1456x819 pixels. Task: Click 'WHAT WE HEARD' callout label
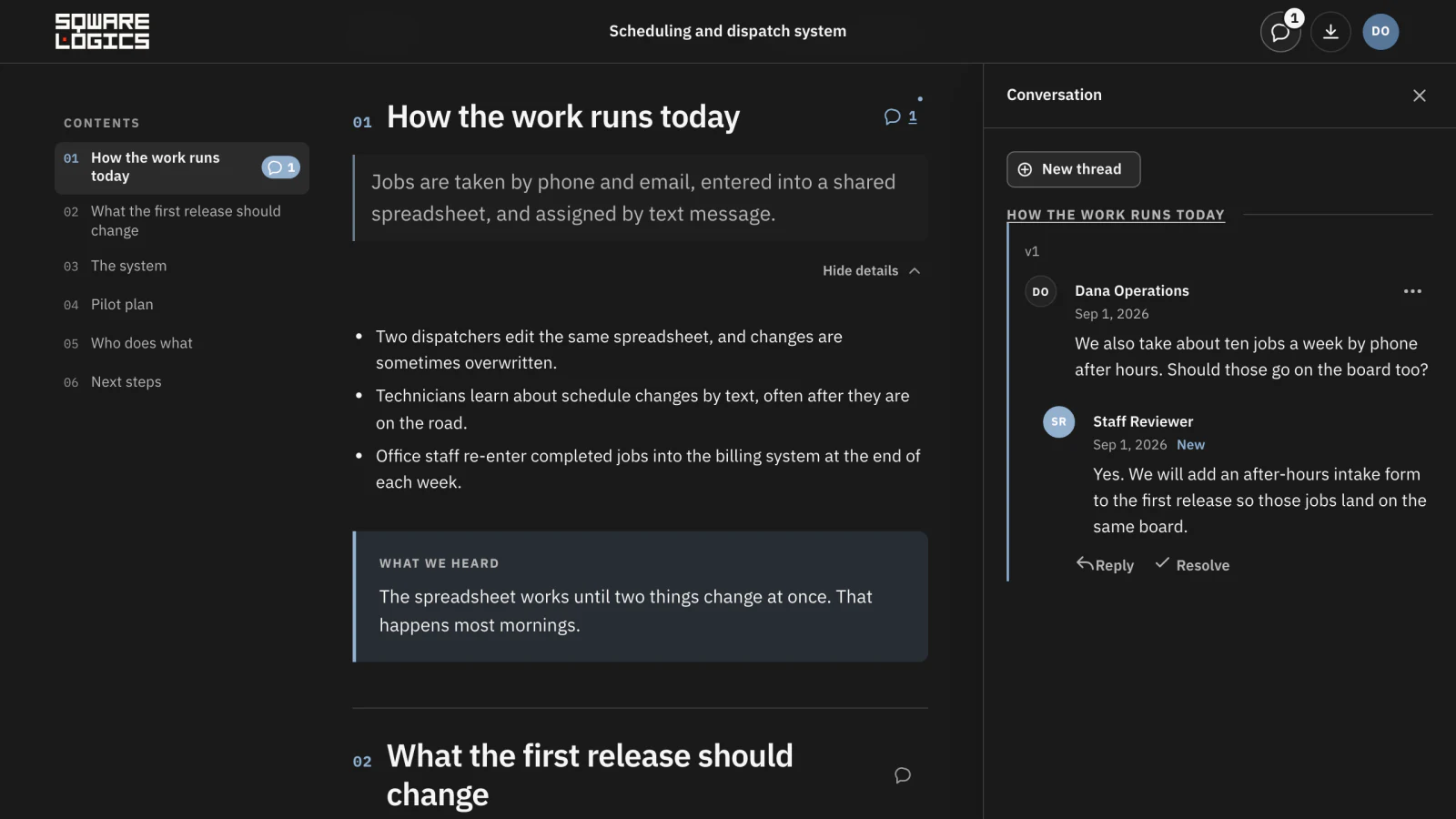[x=440, y=563]
